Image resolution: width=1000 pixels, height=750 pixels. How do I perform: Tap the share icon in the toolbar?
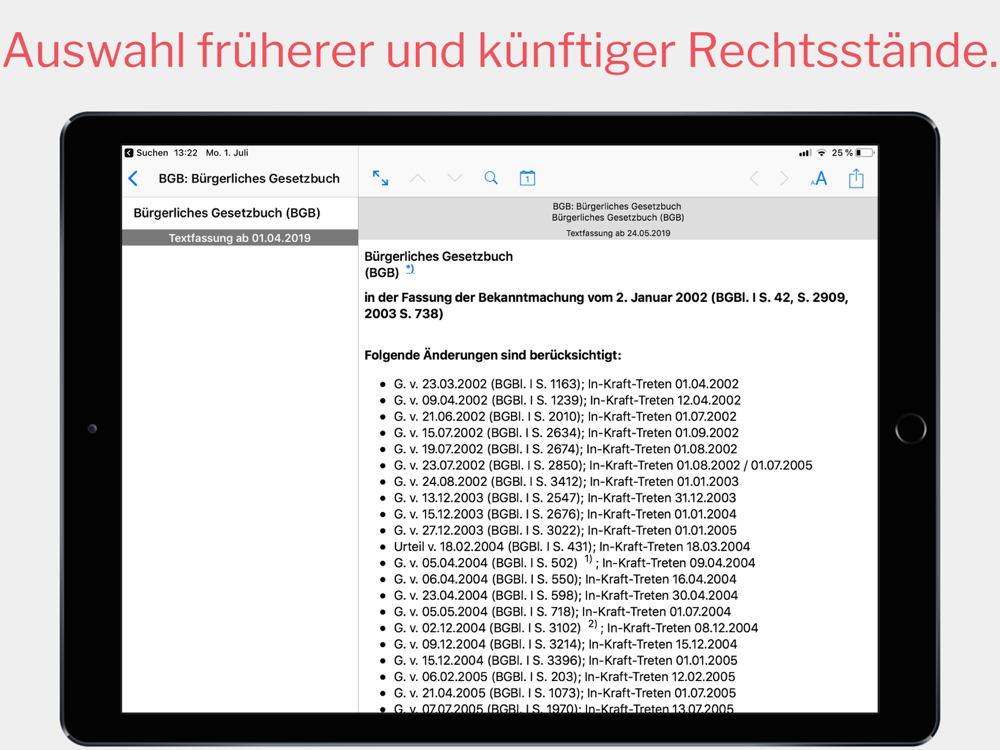[x=856, y=178]
